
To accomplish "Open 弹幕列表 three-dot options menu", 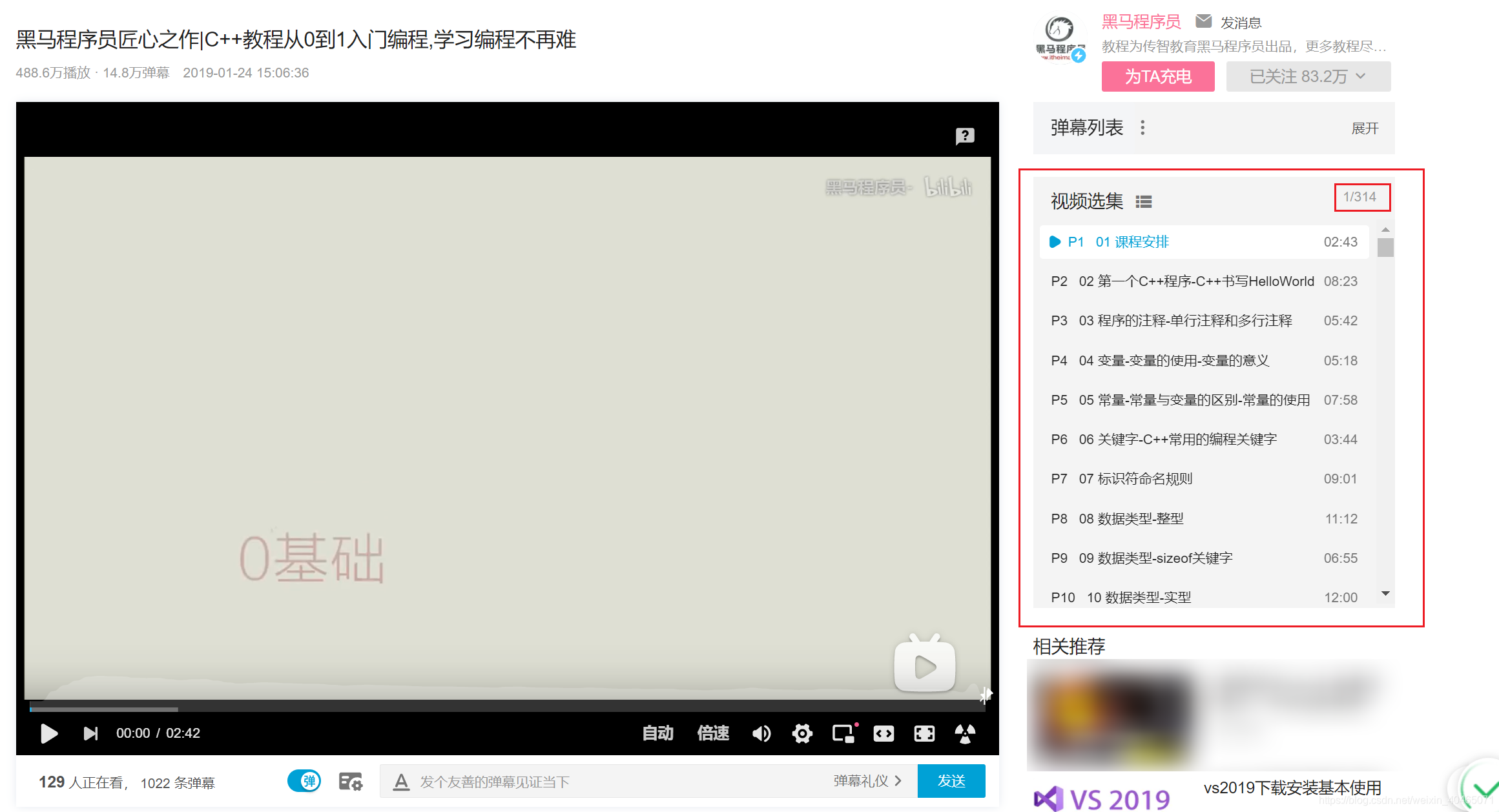I will [1142, 128].
